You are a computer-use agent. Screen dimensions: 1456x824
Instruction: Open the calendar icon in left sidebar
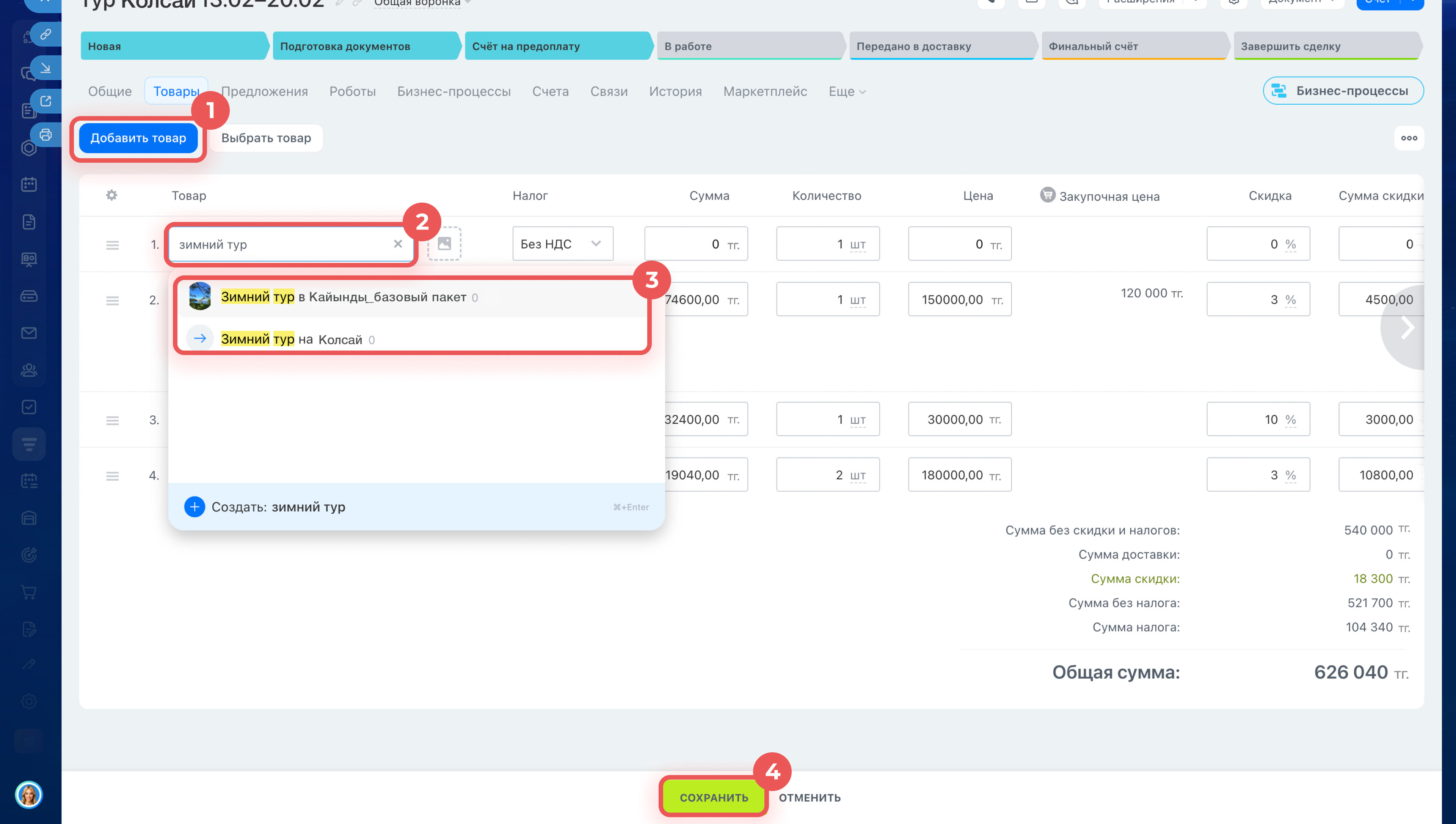[x=29, y=184]
